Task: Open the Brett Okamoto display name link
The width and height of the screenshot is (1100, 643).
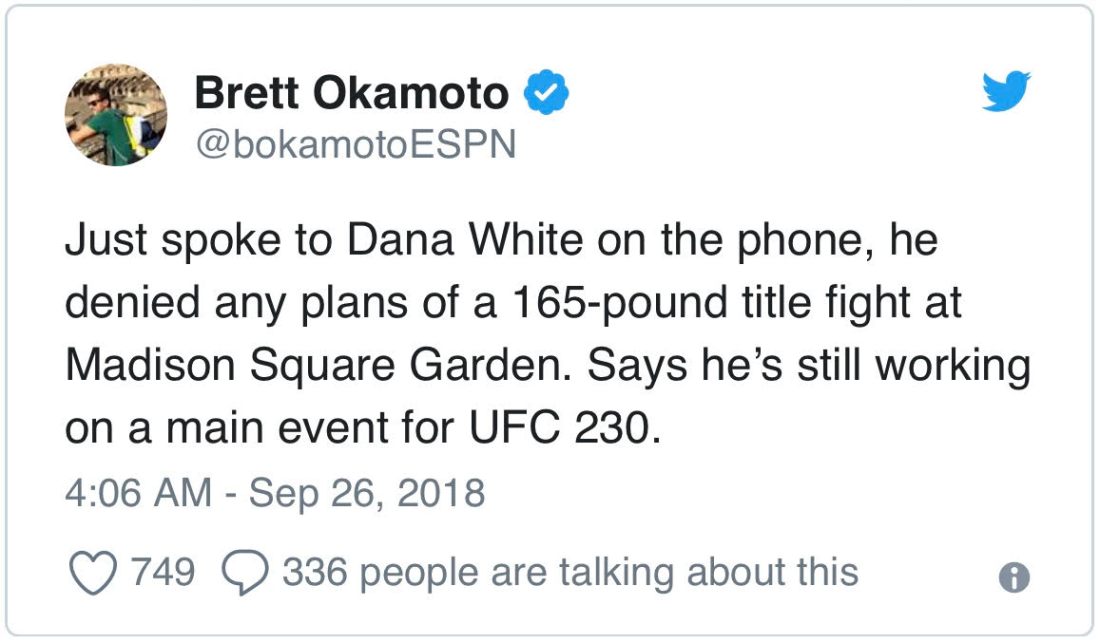Action: tap(351, 94)
